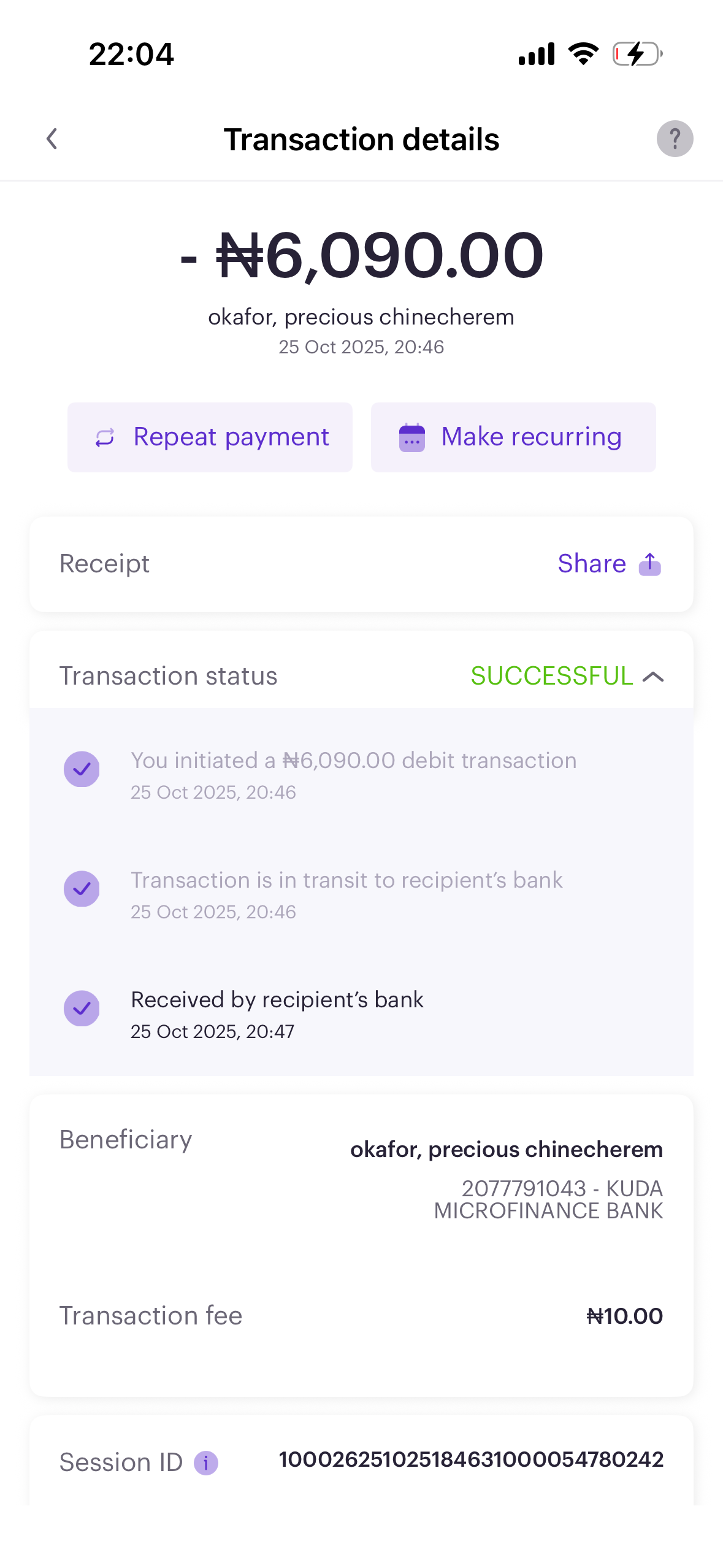Tap the repeat arrows icon
This screenshot has width=723, height=1568.
105,437
